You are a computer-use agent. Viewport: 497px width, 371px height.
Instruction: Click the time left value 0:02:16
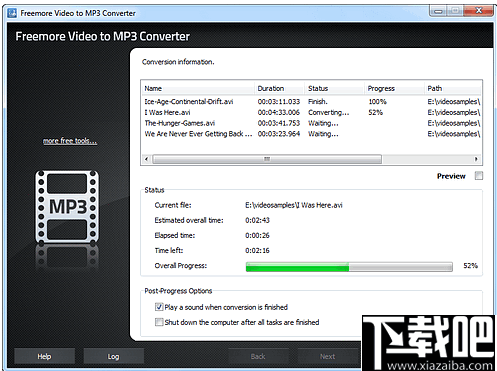coord(257,250)
